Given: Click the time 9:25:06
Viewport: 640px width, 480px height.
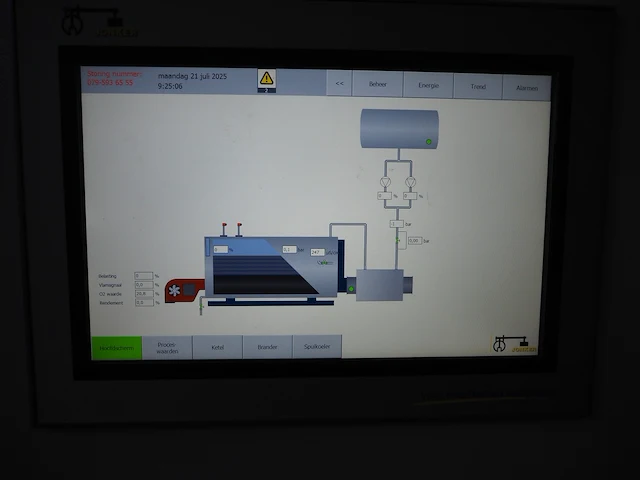Looking at the screenshot, I should (170, 86).
